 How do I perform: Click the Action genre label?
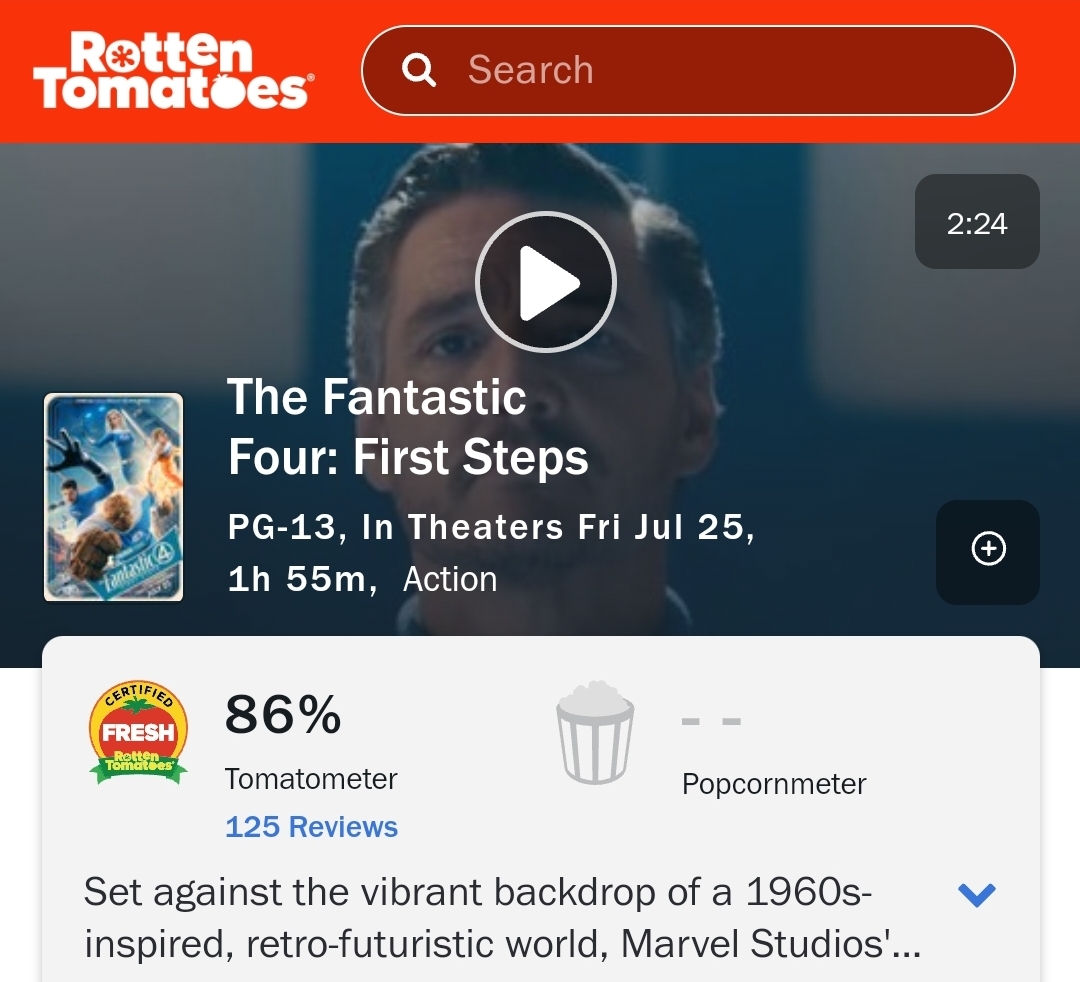[x=449, y=580]
